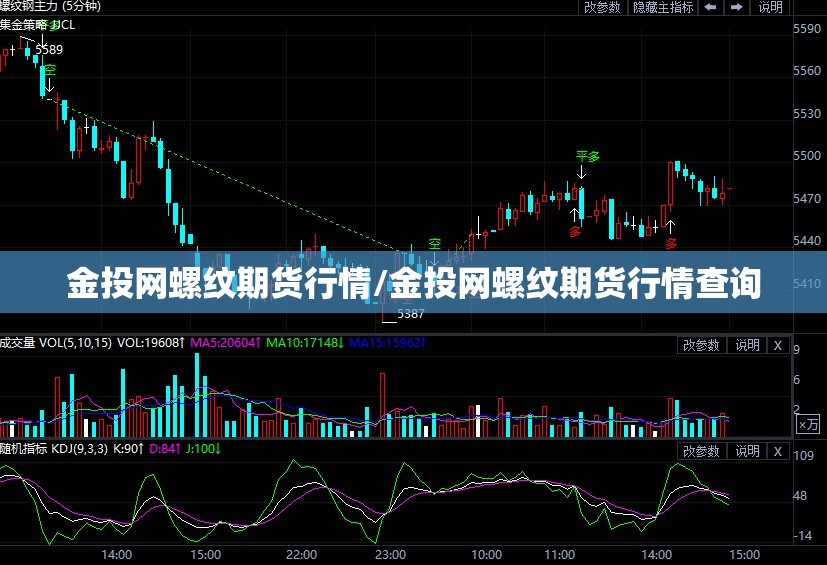
Task: Click the 5387 low price label
Action: (x=410, y=314)
